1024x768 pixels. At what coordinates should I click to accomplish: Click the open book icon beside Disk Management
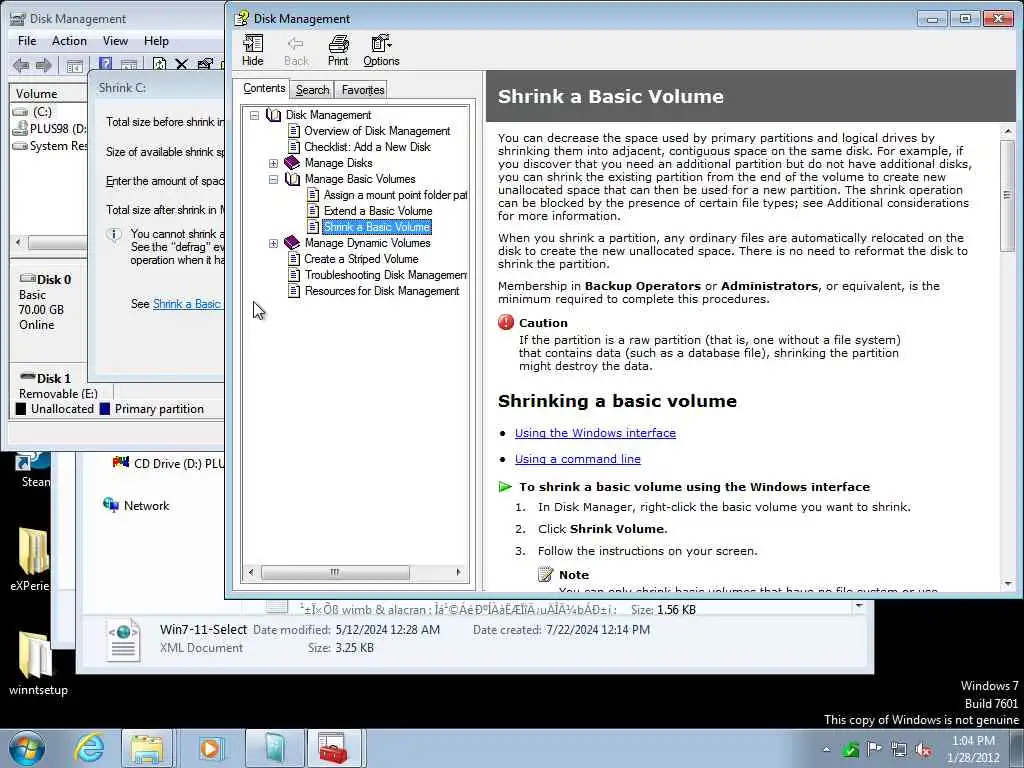[x=273, y=115]
